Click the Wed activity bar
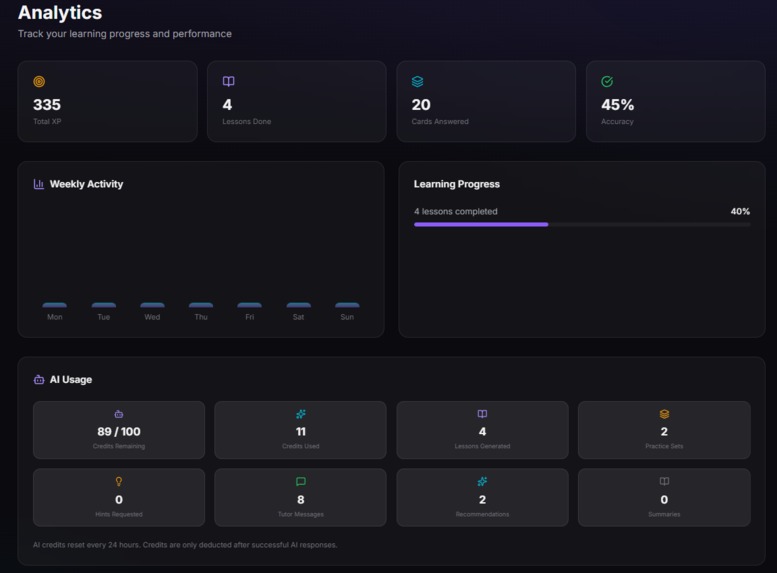 (x=152, y=305)
